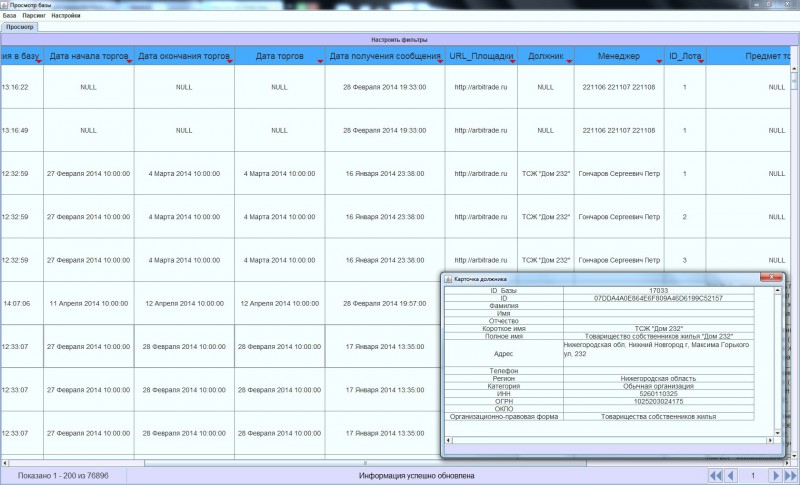Viewport: 800px width, 485px height.
Task: Click the 28 Февраля 2014 19:57:00 cell
Action: coord(385,303)
